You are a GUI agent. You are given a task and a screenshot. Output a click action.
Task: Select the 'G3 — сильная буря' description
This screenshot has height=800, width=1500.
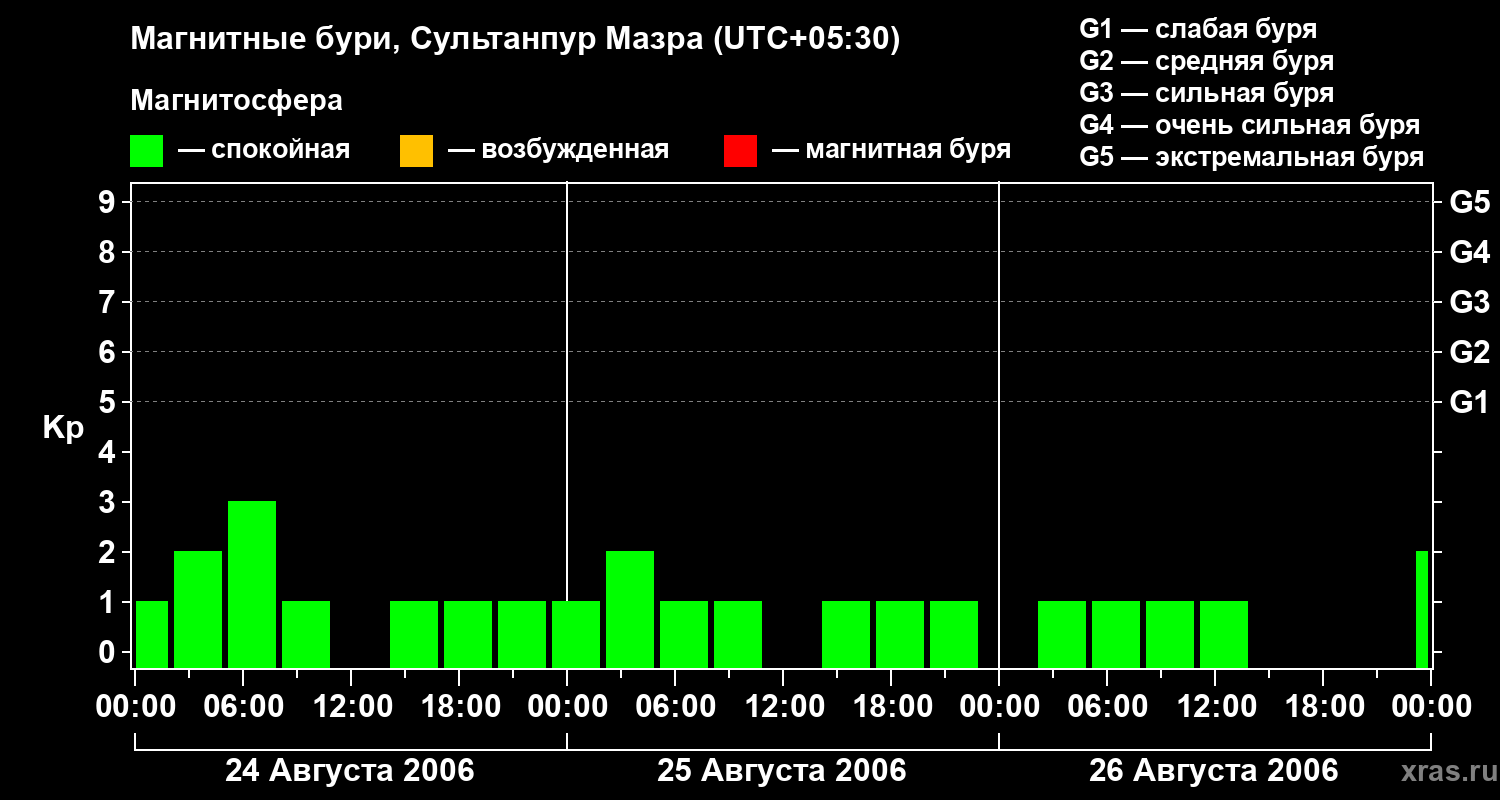point(1207,93)
